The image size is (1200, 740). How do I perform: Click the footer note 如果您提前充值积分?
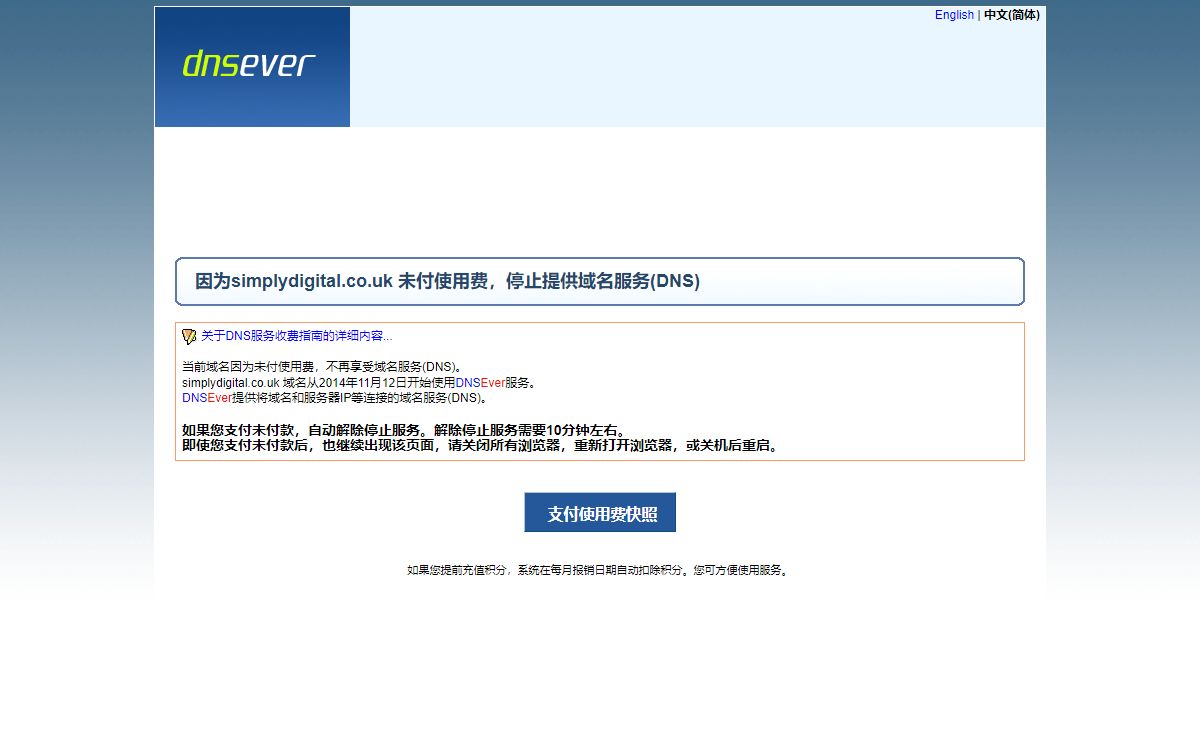click(x=598, y=571)
